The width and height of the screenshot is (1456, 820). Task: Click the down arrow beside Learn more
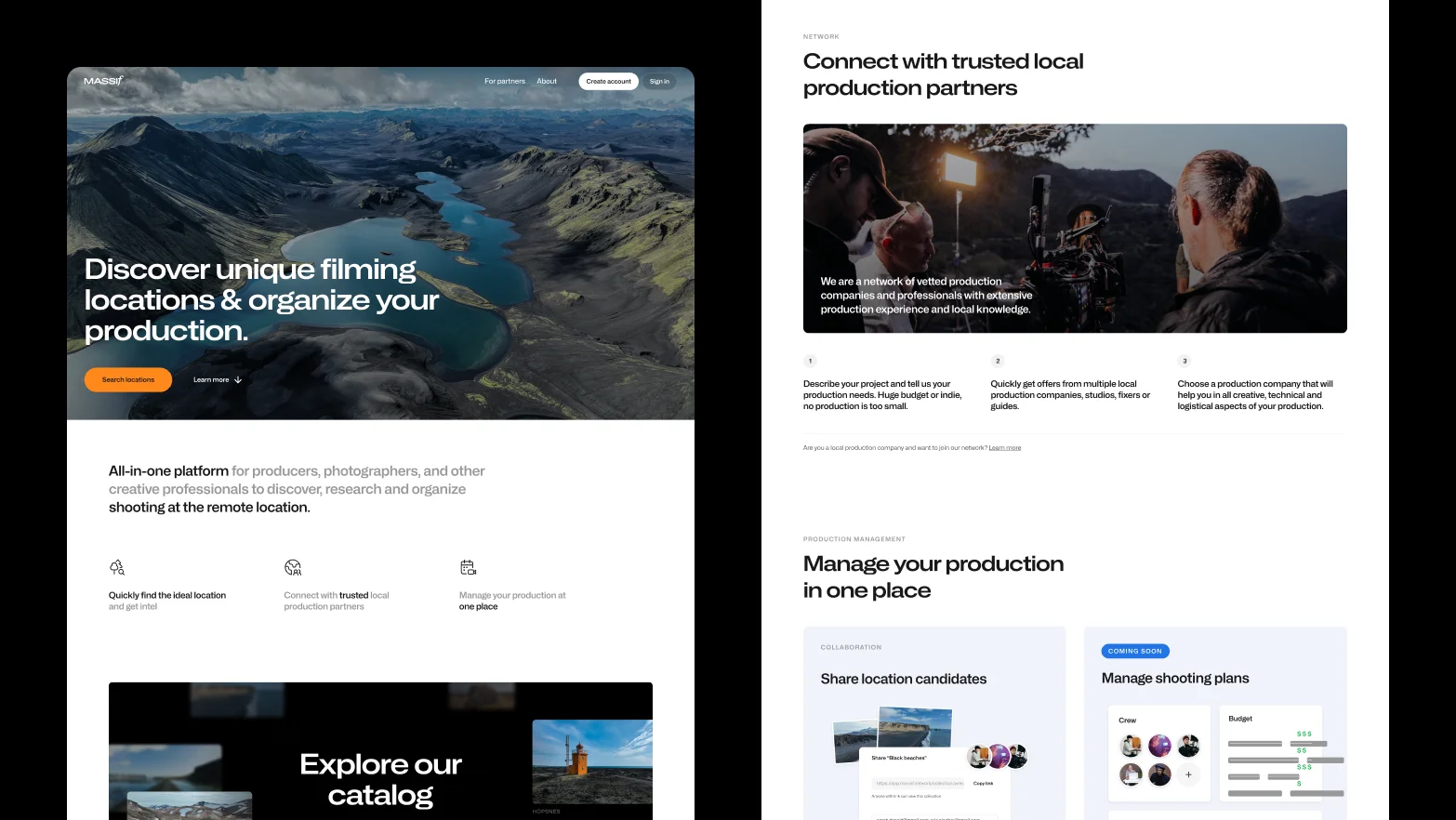pos(238,380)
